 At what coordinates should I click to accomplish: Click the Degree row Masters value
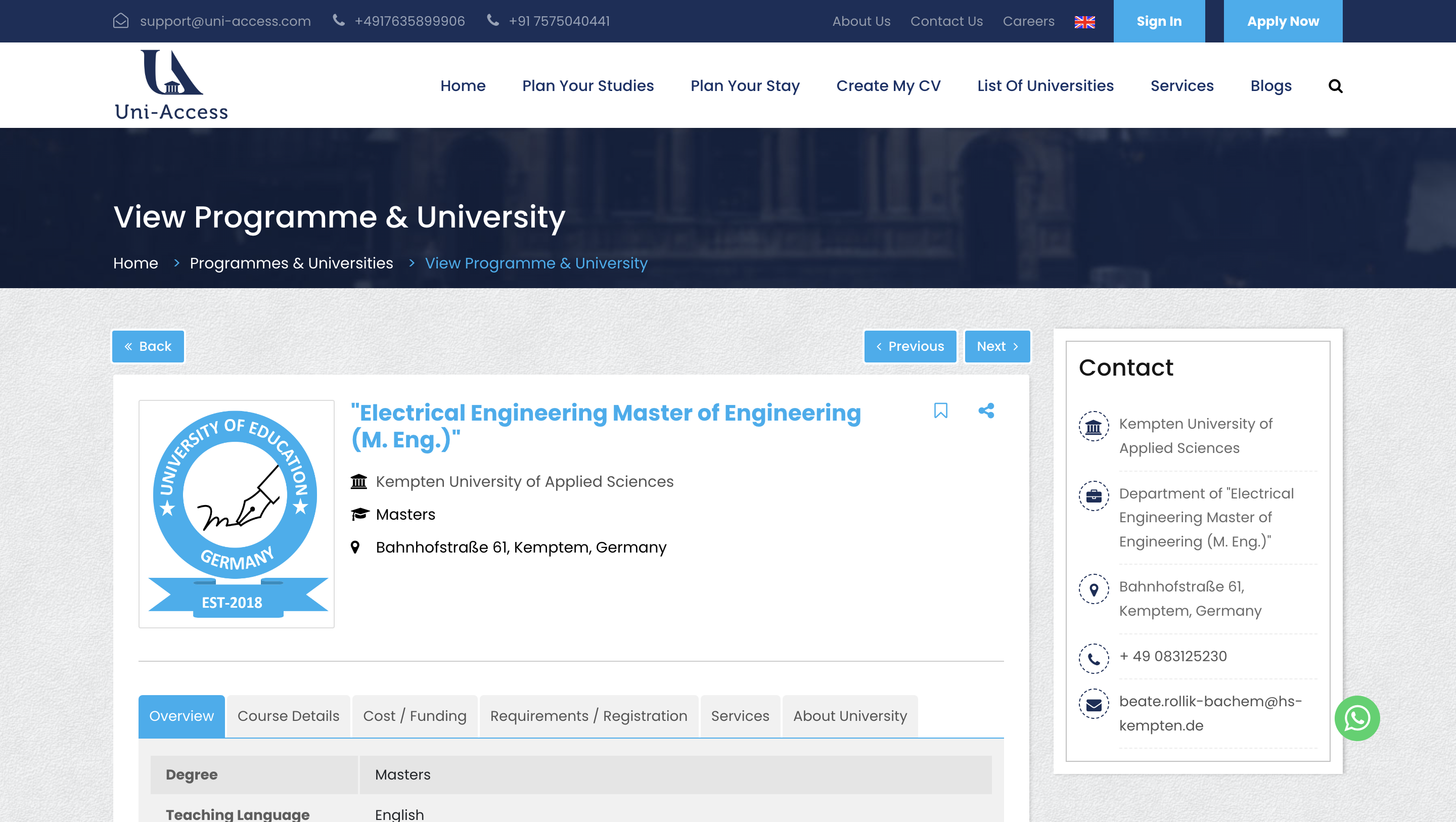[x=402, y=774]
